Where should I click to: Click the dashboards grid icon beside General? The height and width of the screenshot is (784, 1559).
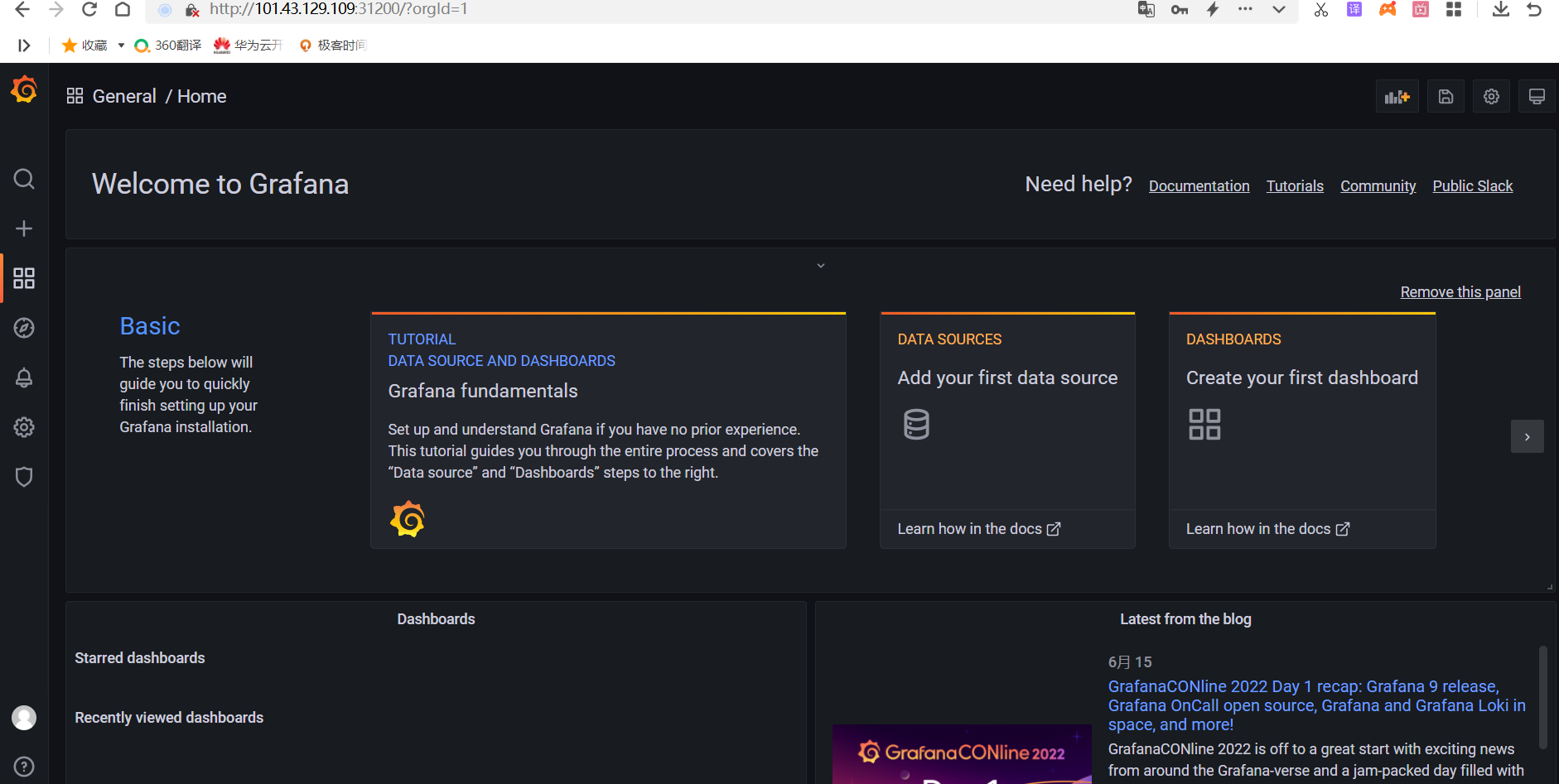75,96
